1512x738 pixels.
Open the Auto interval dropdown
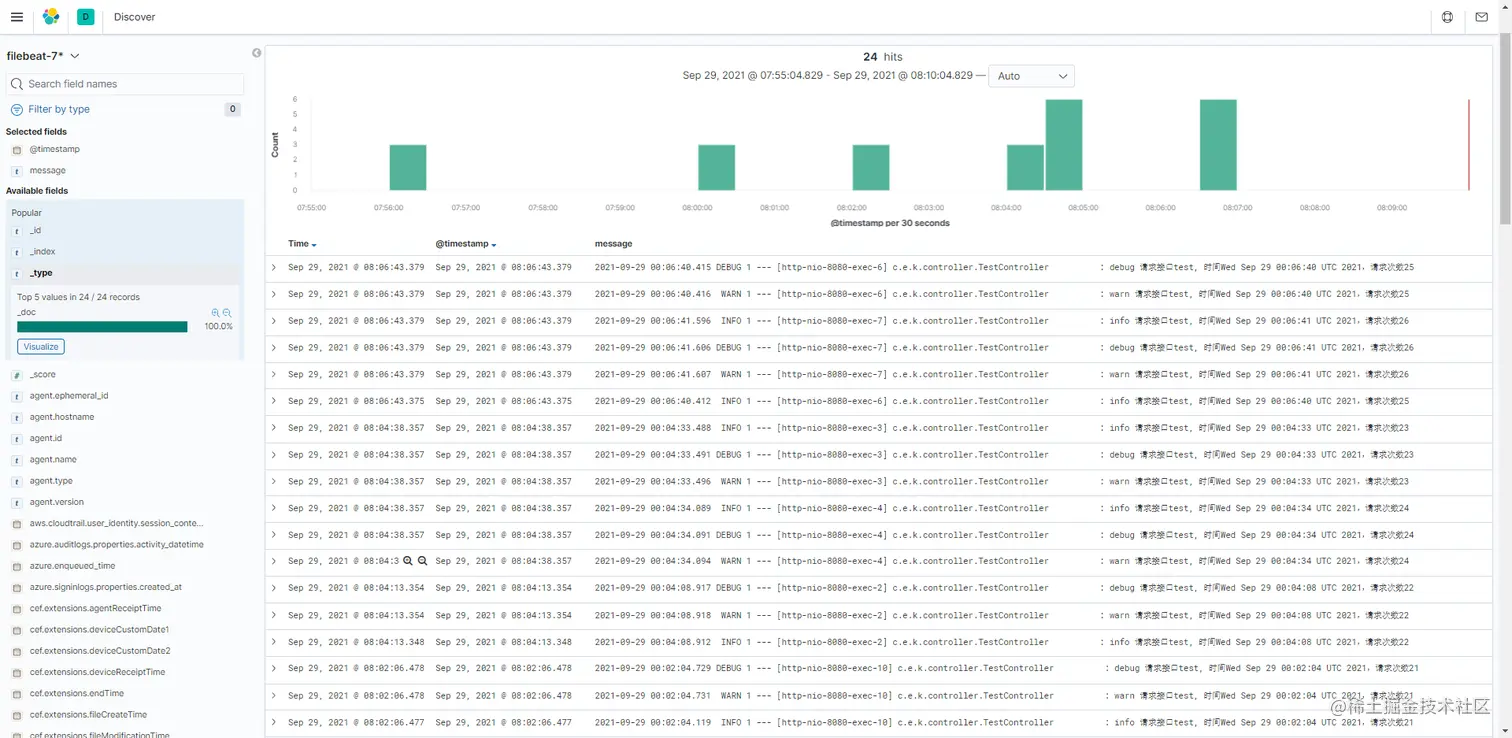point(1031,76)
